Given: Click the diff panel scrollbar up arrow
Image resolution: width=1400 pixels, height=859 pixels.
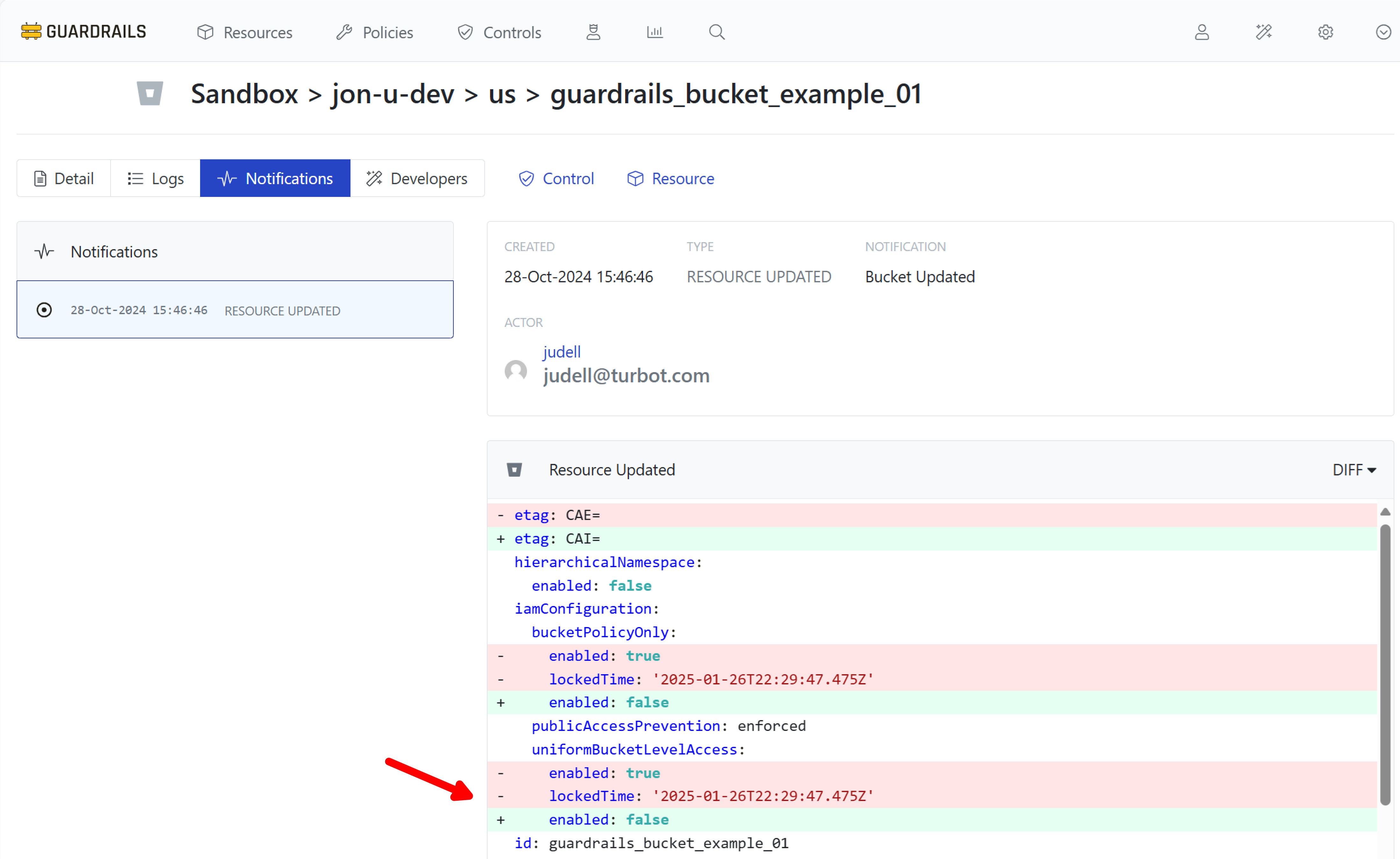Looking at the screenshot, I should click(1385, 512).
